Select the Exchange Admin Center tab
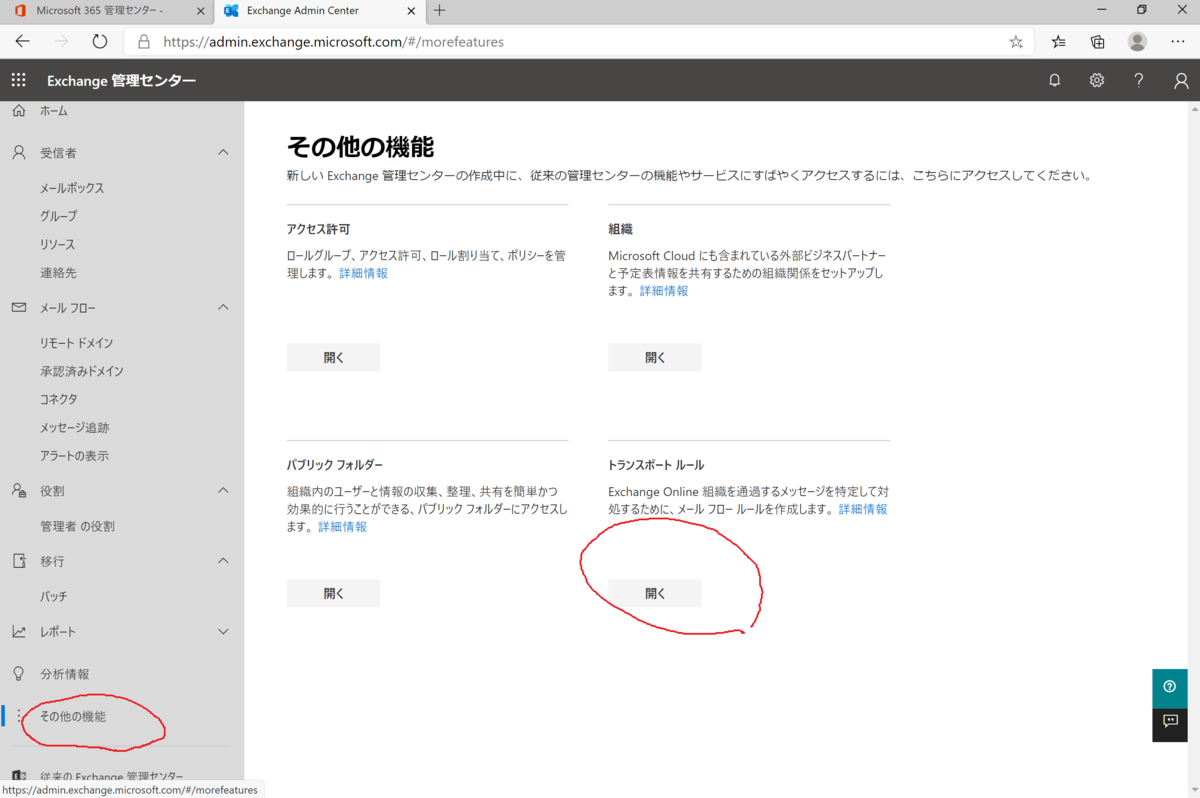The width and height of the screenshot is (1200, 798). click(320, 11)
